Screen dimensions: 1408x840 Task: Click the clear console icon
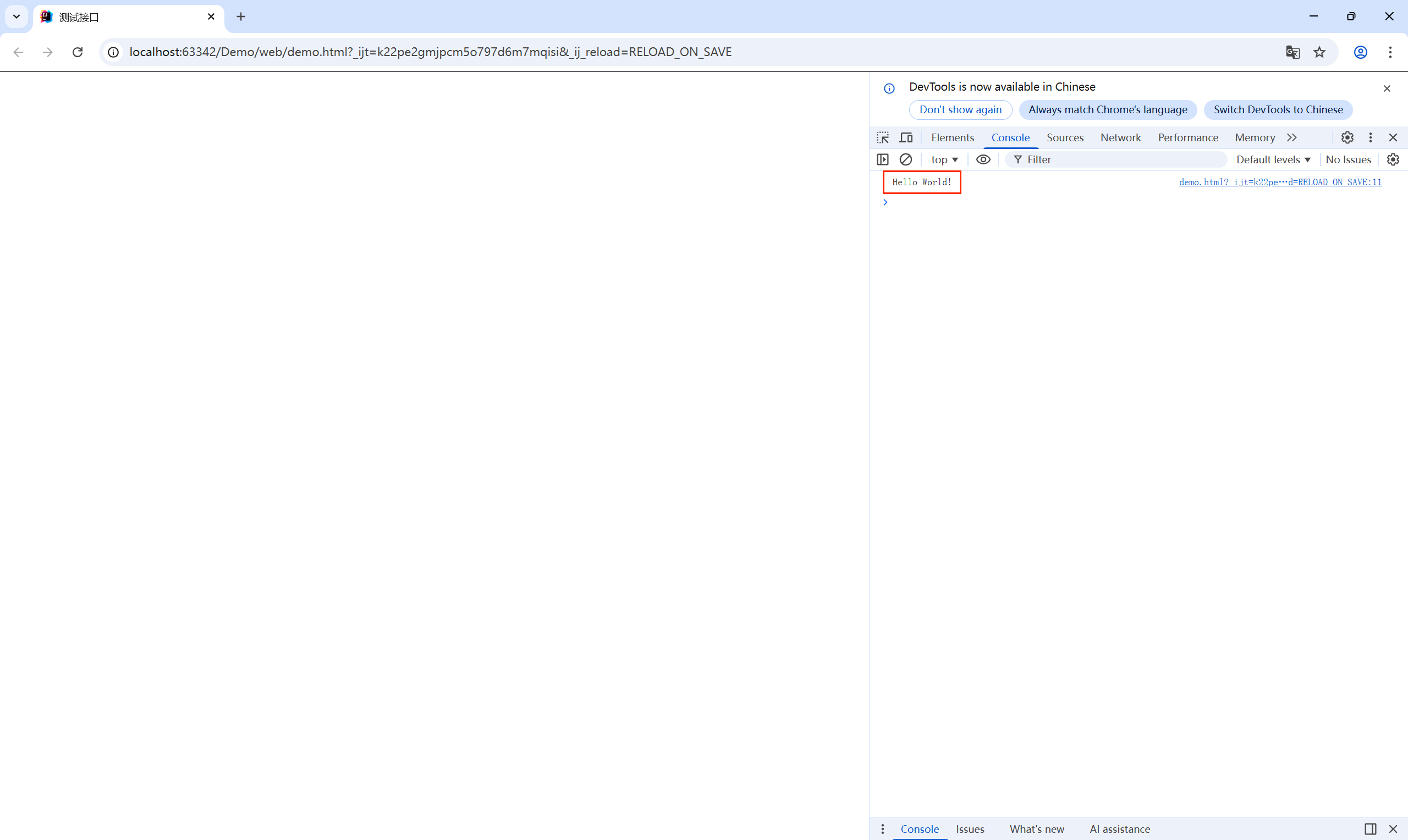coord(906,159)
